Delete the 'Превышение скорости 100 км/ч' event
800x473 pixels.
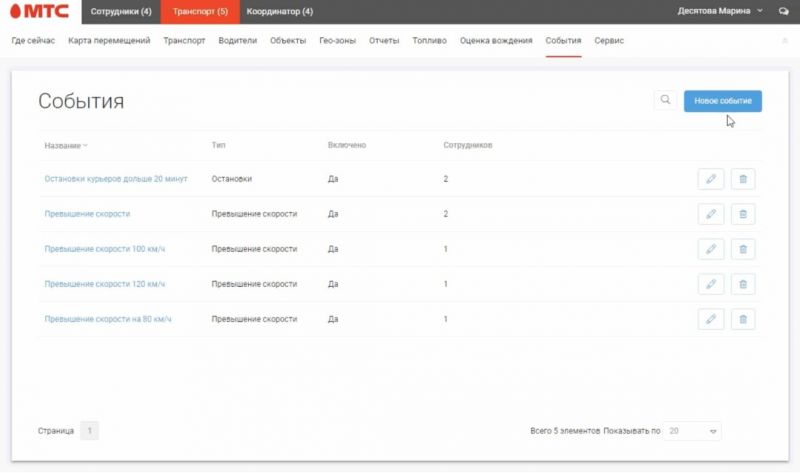click(743, 249)
